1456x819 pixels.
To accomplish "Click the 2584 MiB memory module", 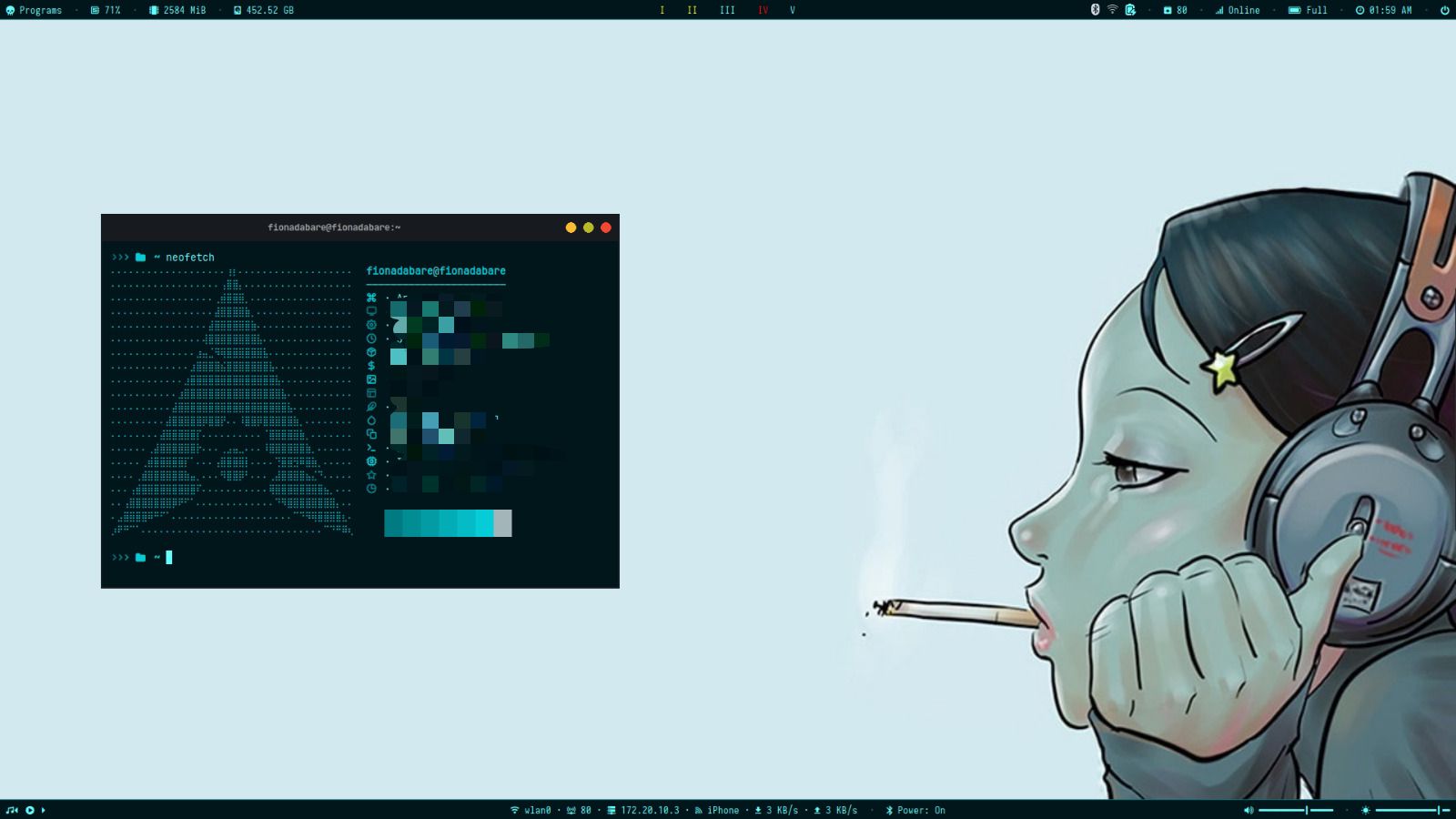I will point(177,10).
